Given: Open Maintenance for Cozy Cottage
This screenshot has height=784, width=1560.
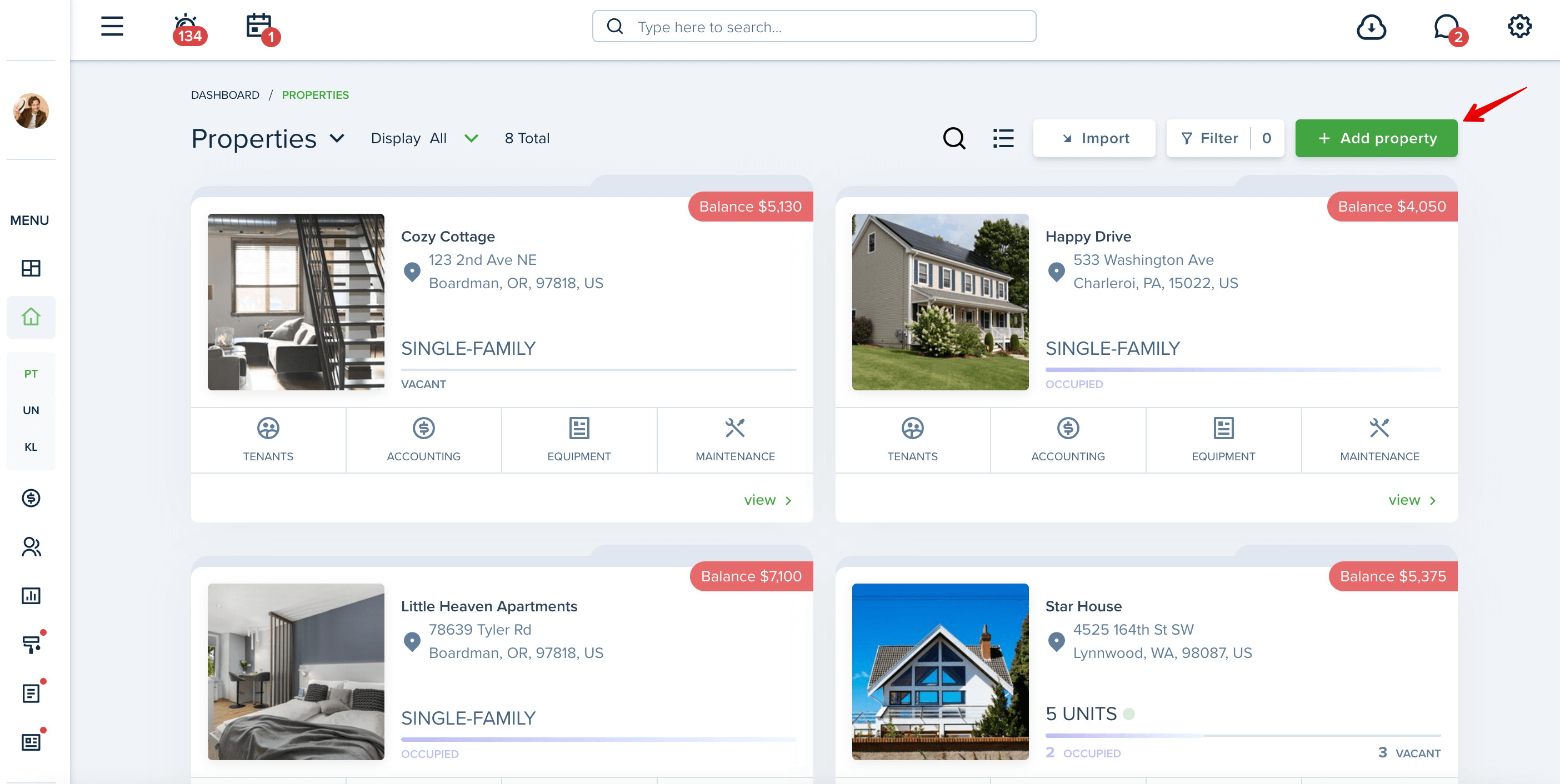Looking at the screenshot, I should click(734, 440).
